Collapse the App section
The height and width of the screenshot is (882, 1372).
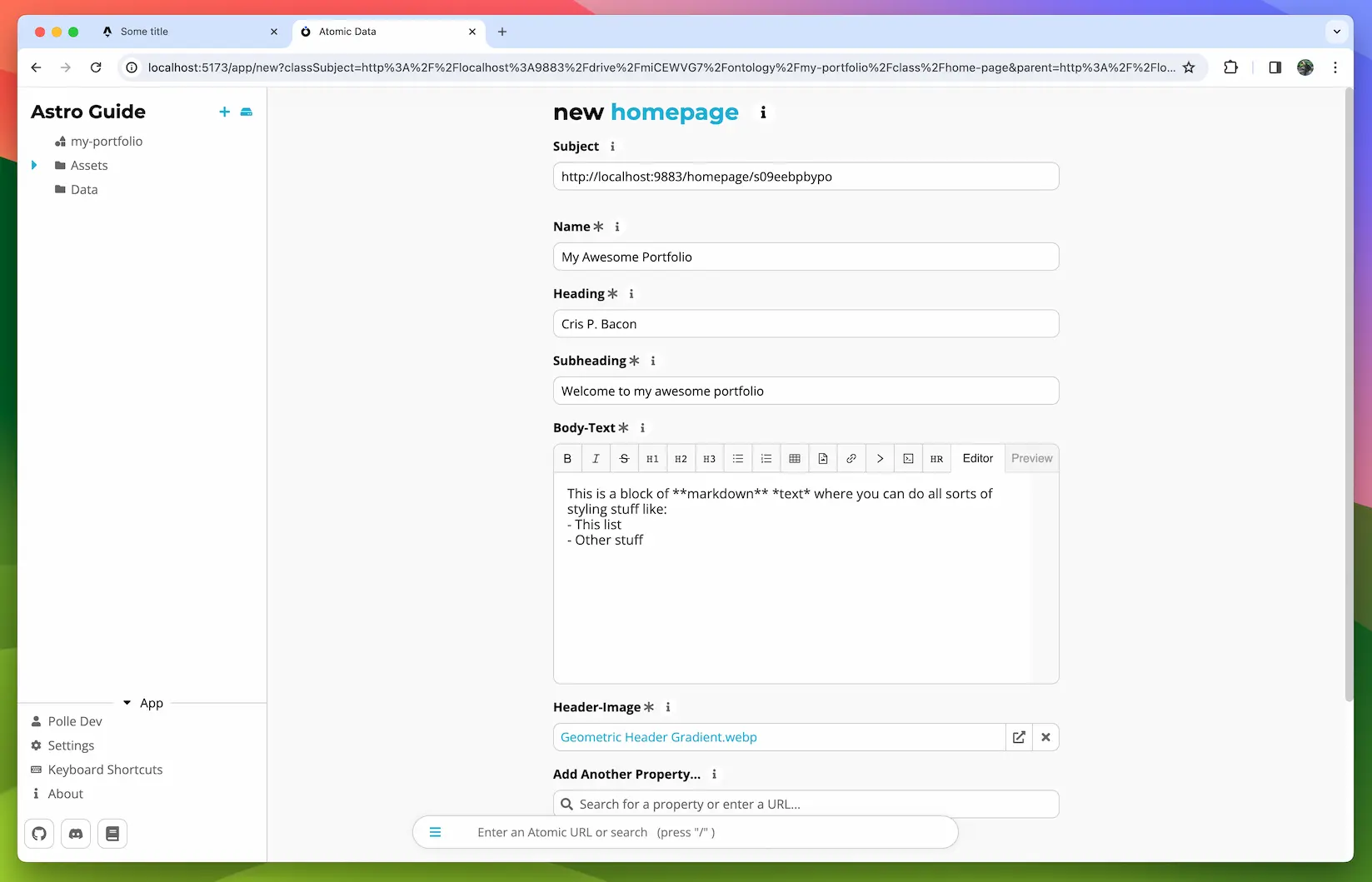pos(142,703)
